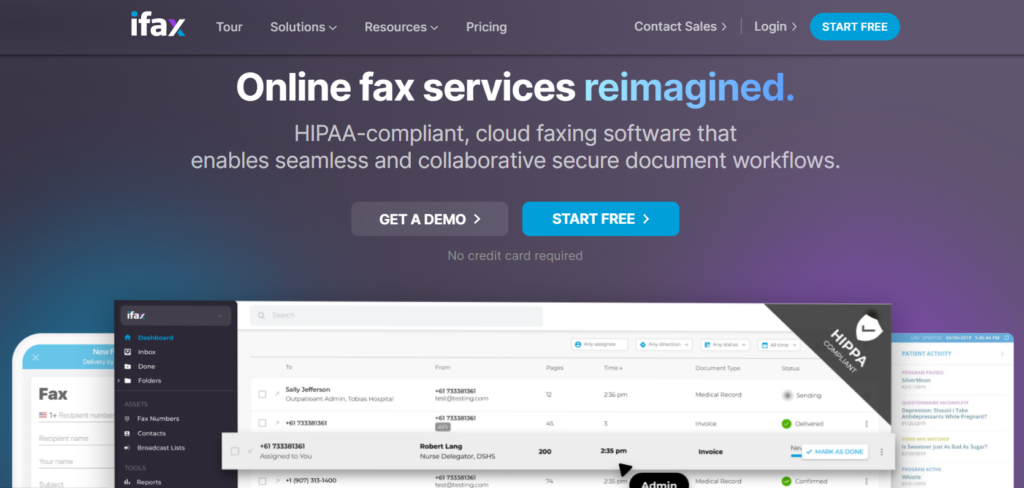Tick the checkbox for the Robert Lang row

click(235, 451)
